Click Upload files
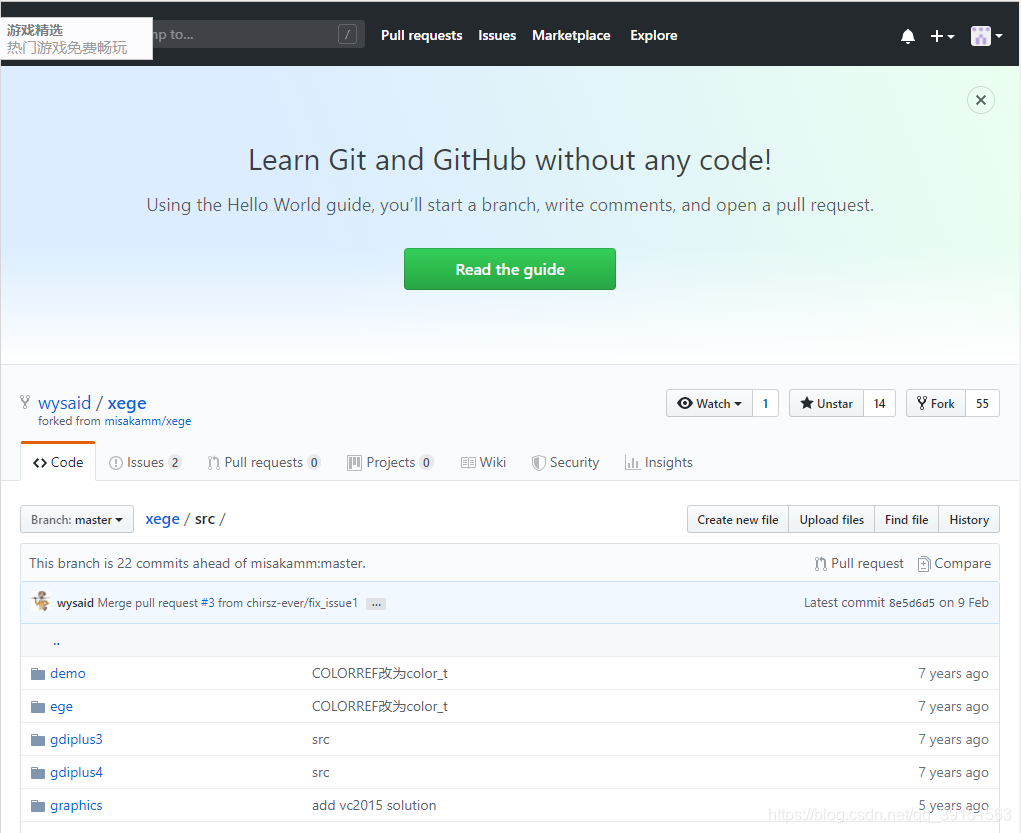 point(832,519)
